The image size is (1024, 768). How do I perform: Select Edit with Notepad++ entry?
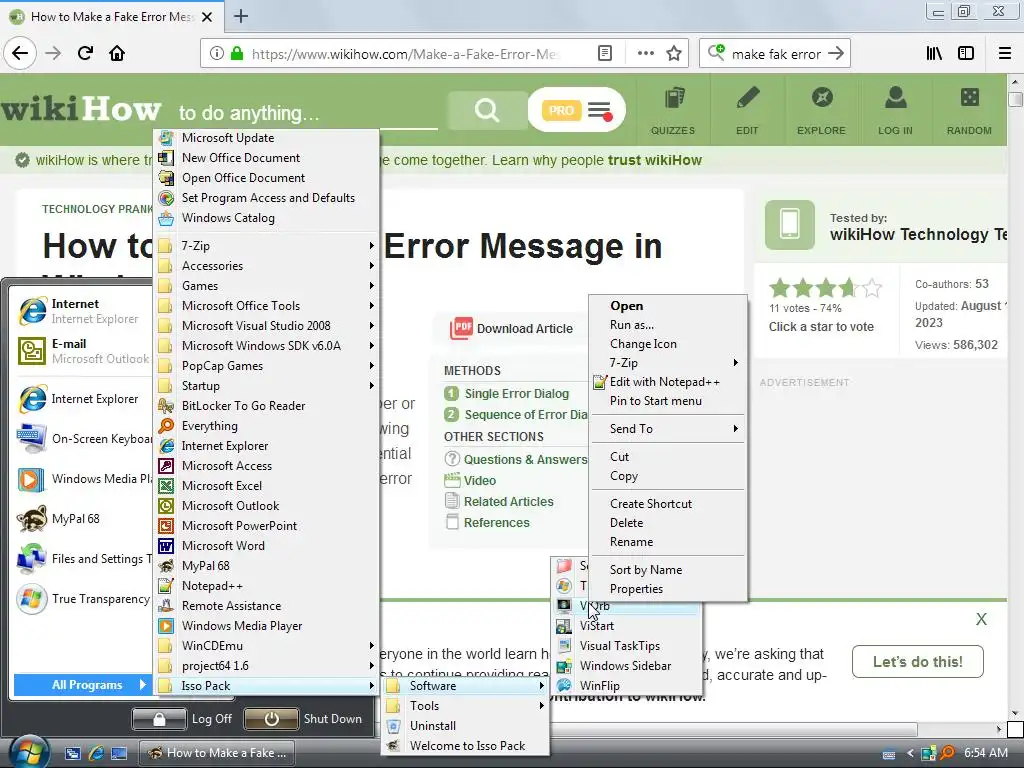pyautogui.click(x=667, y=382)
